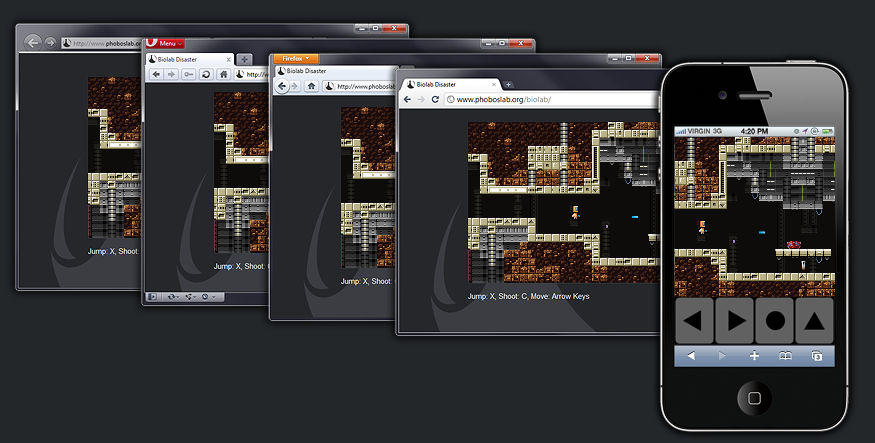
Task: Tap the triangle jump button on iPhone
Action: click(814, 321)
